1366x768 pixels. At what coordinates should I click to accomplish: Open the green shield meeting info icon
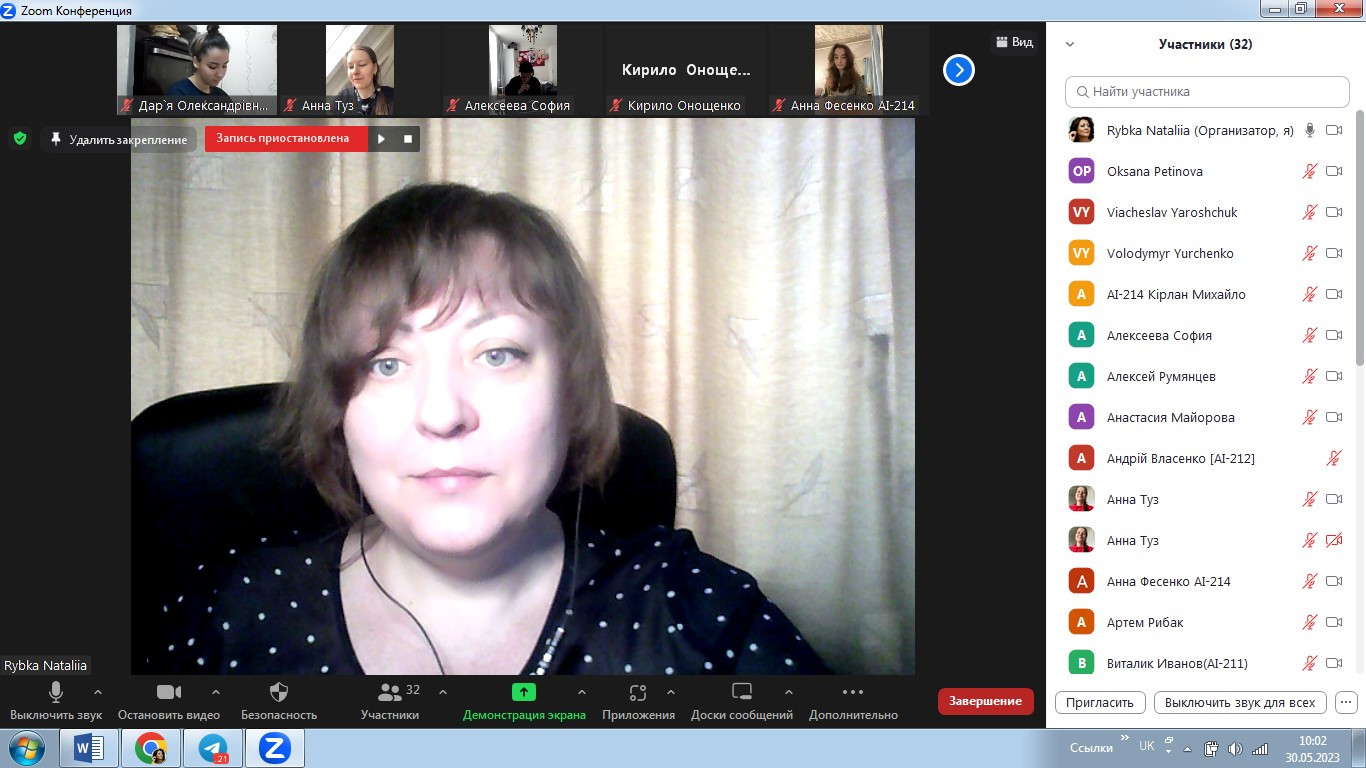click(20, 138)
